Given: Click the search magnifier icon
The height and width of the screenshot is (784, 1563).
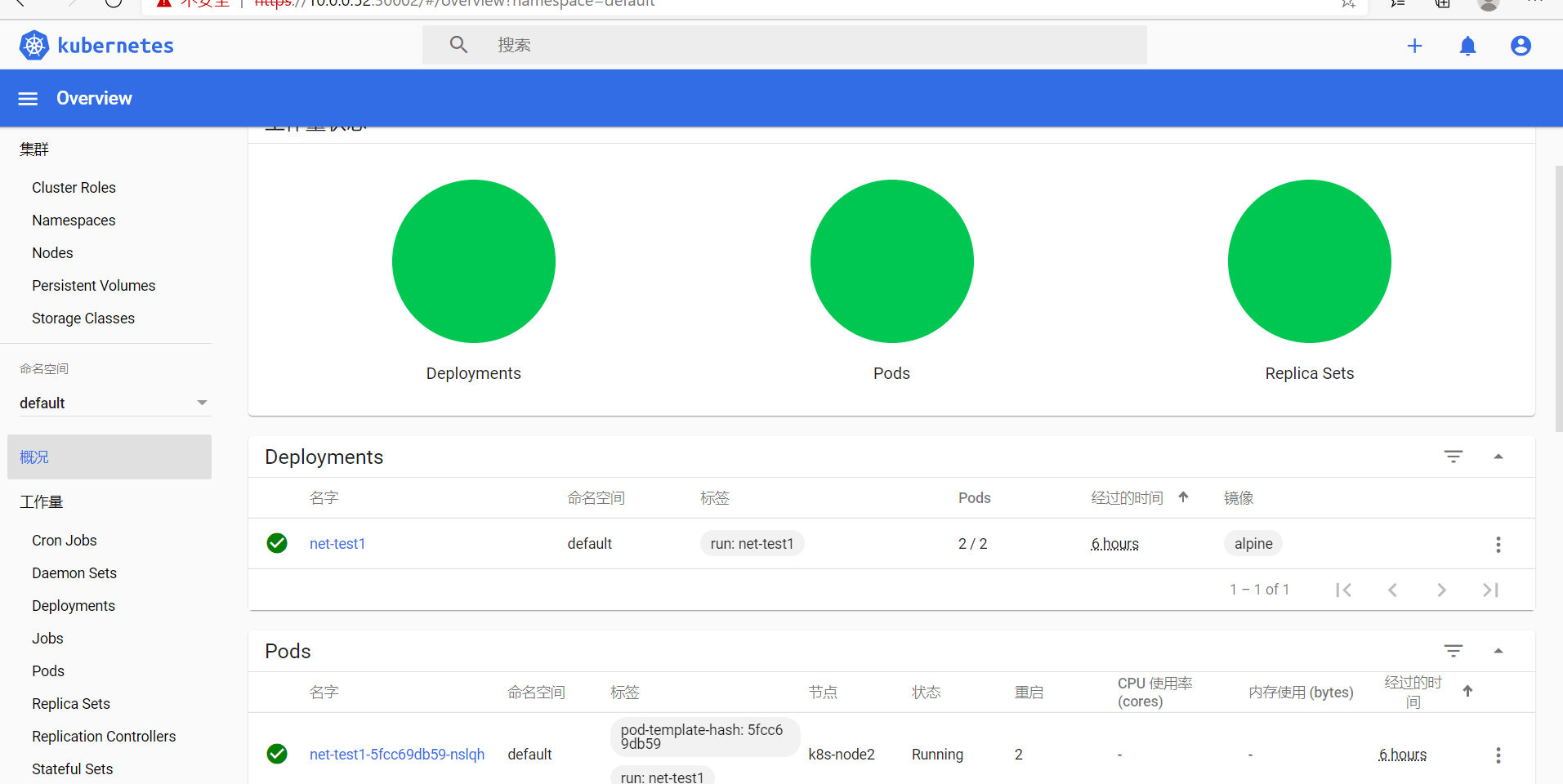Looking at the screenshot, I should coord(458,45).
